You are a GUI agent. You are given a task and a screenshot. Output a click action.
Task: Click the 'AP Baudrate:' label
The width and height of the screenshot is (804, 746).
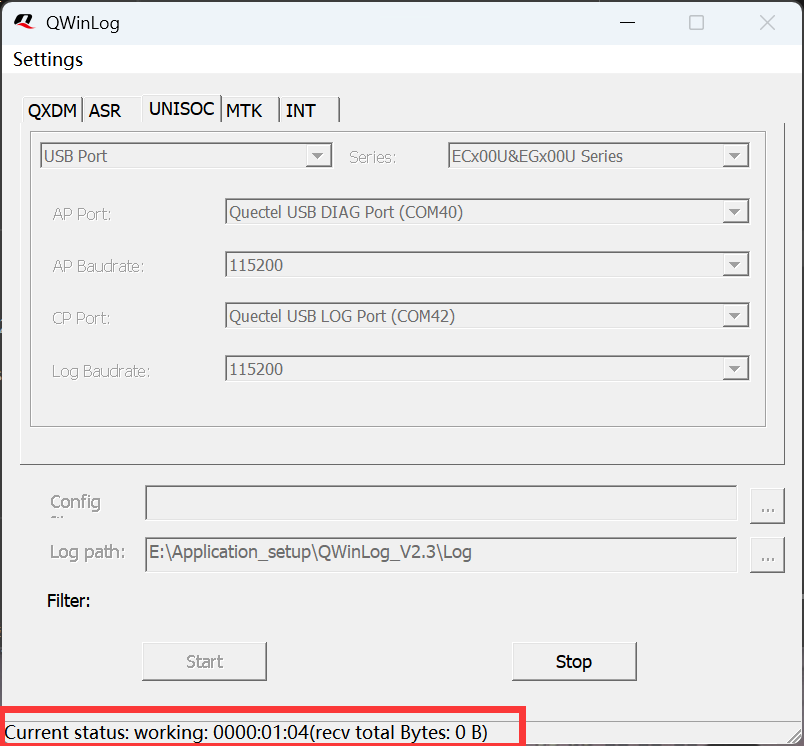click(98, 267)
